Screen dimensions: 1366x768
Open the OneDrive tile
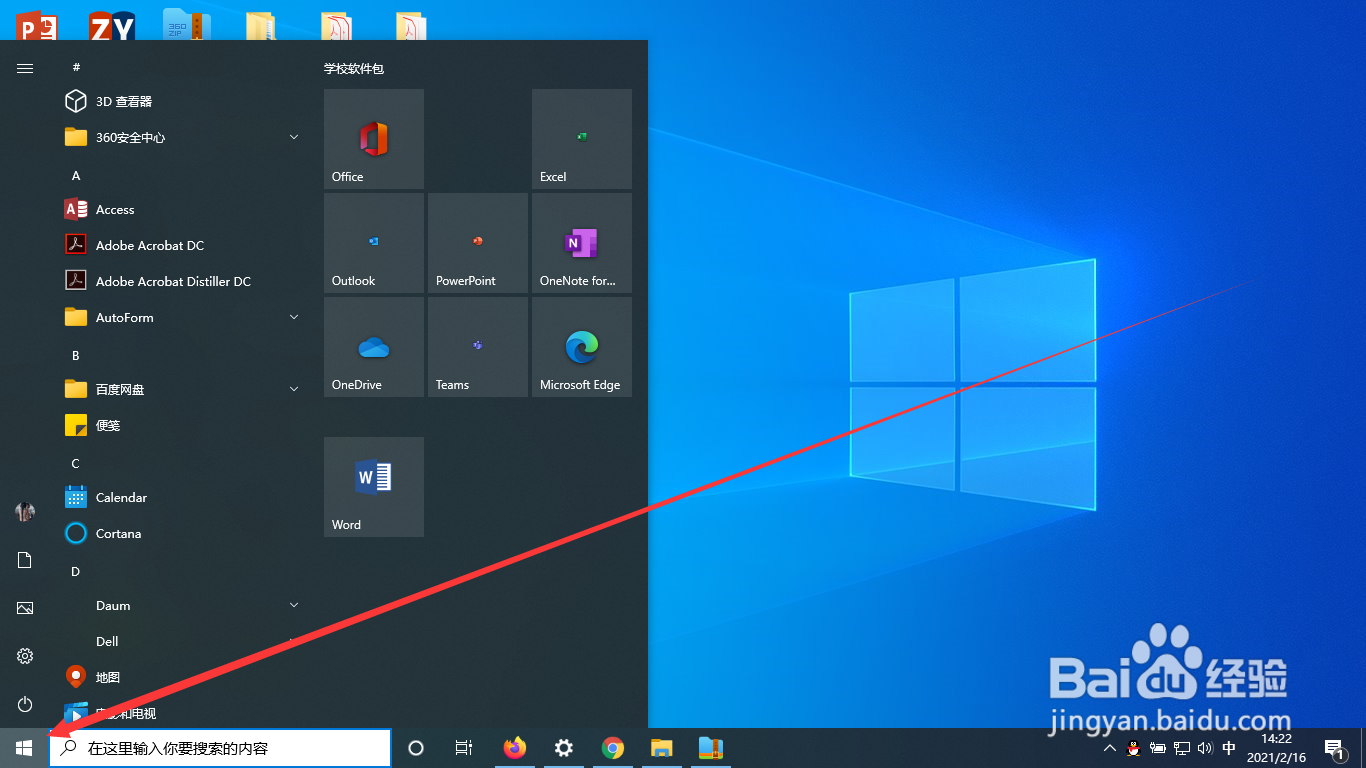(x=374, y=347)
